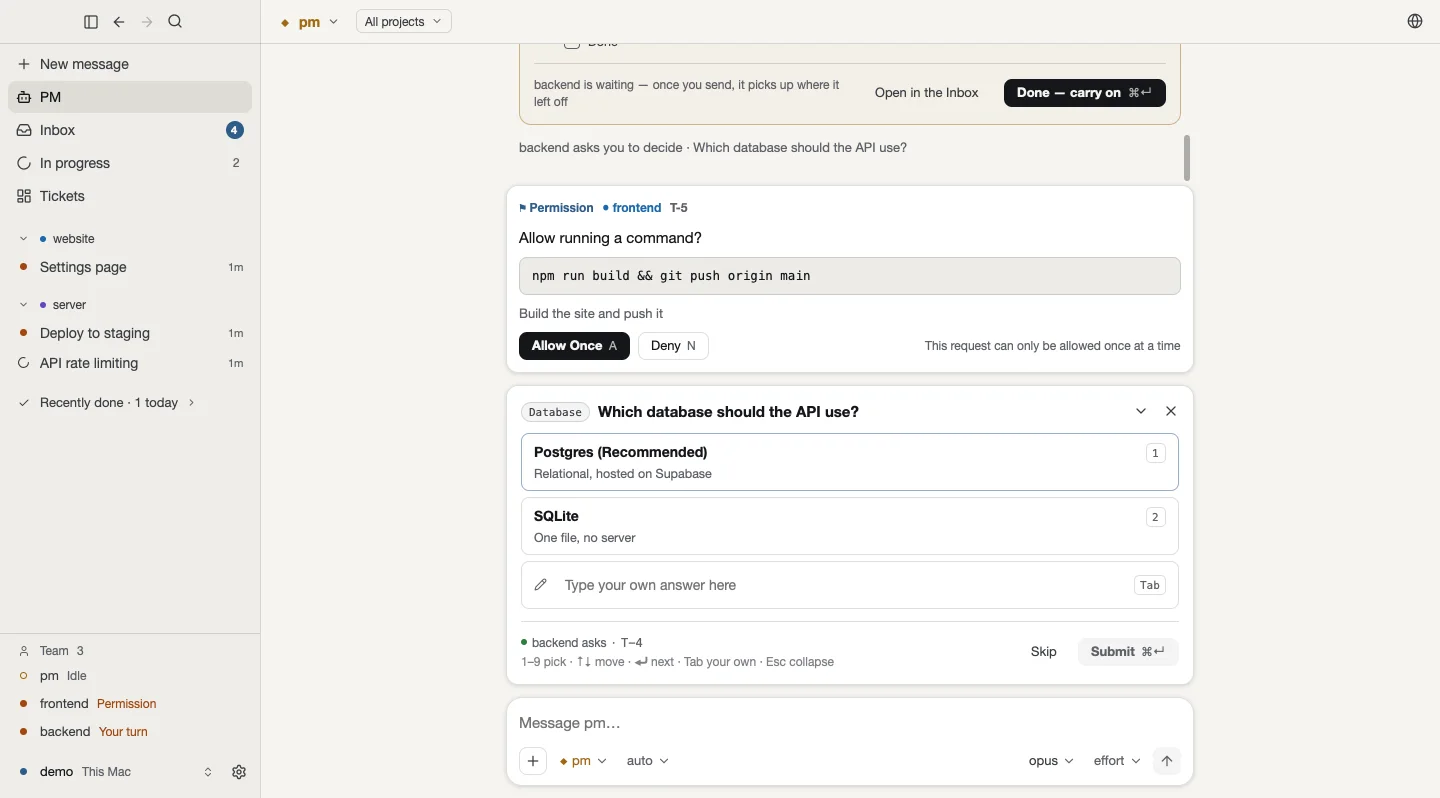The width and height of the screenshot is (1440, 798).
Task: Select the SQLite option
Action: coord(850,527)
